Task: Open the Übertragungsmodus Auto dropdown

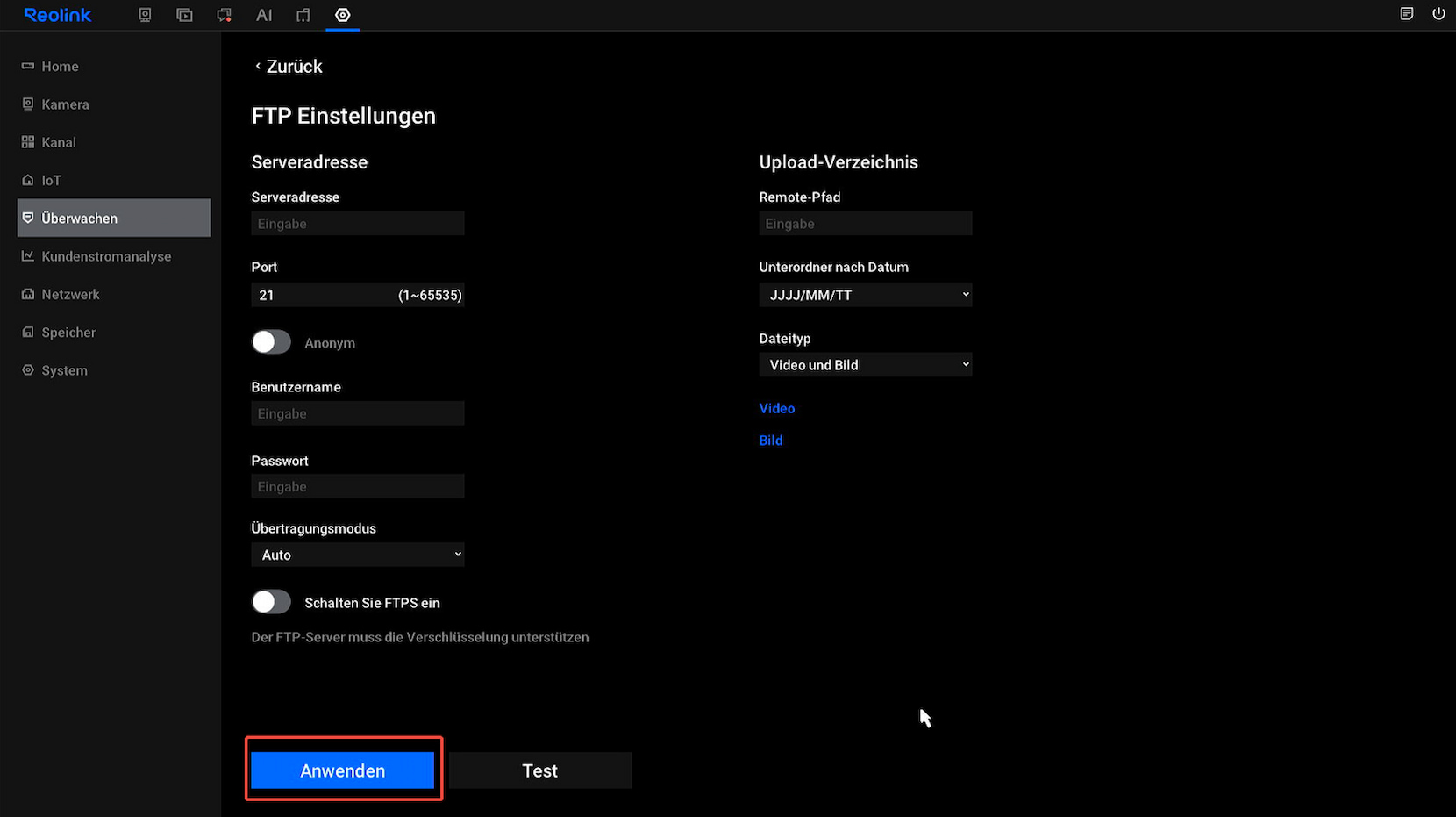Action: click(x=358, y=555)
